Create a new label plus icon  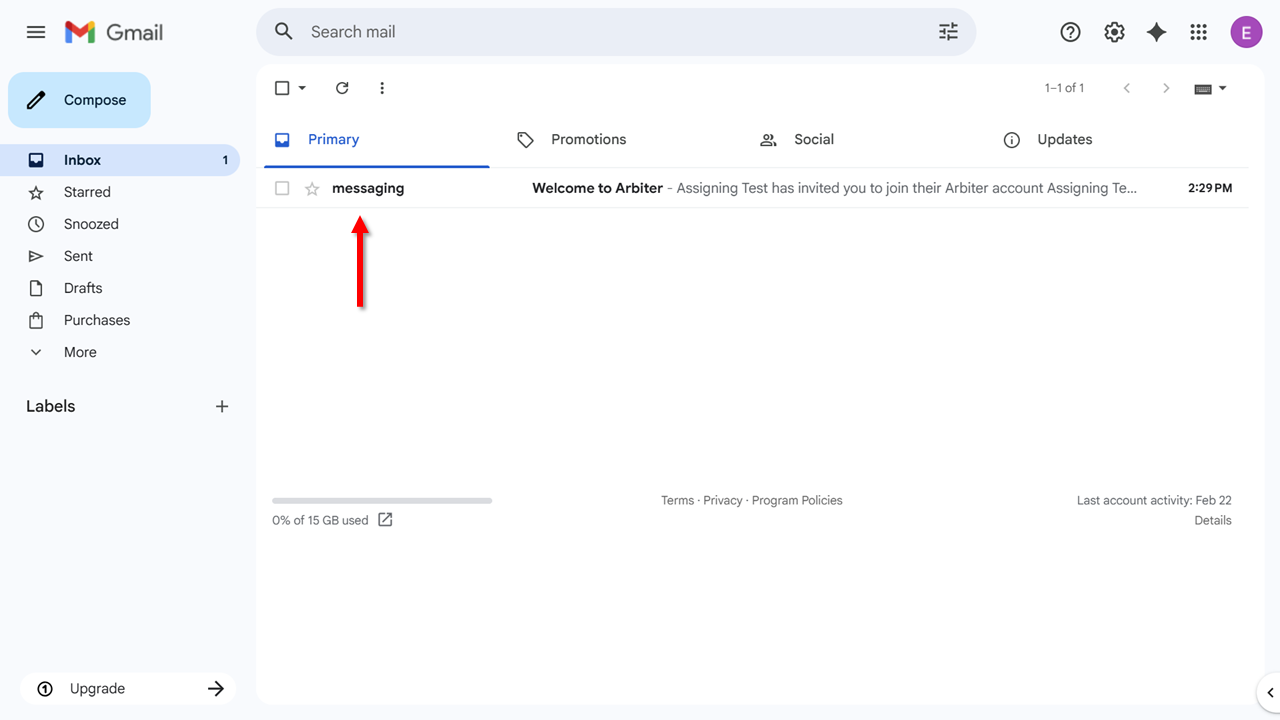pyautogui.click(x=222, y=406)
